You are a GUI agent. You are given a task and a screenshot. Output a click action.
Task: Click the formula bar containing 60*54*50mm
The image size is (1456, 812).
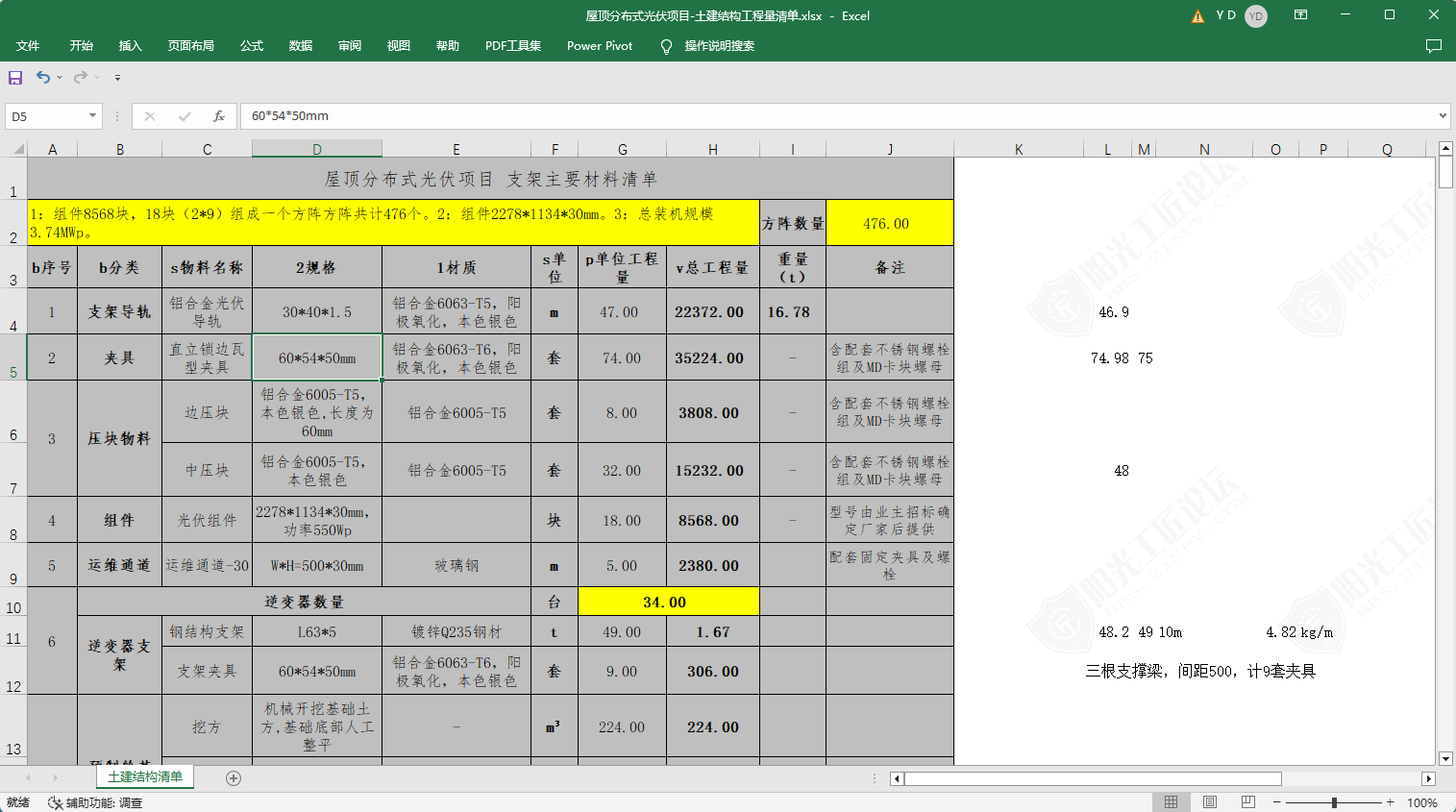pos(838,116)
